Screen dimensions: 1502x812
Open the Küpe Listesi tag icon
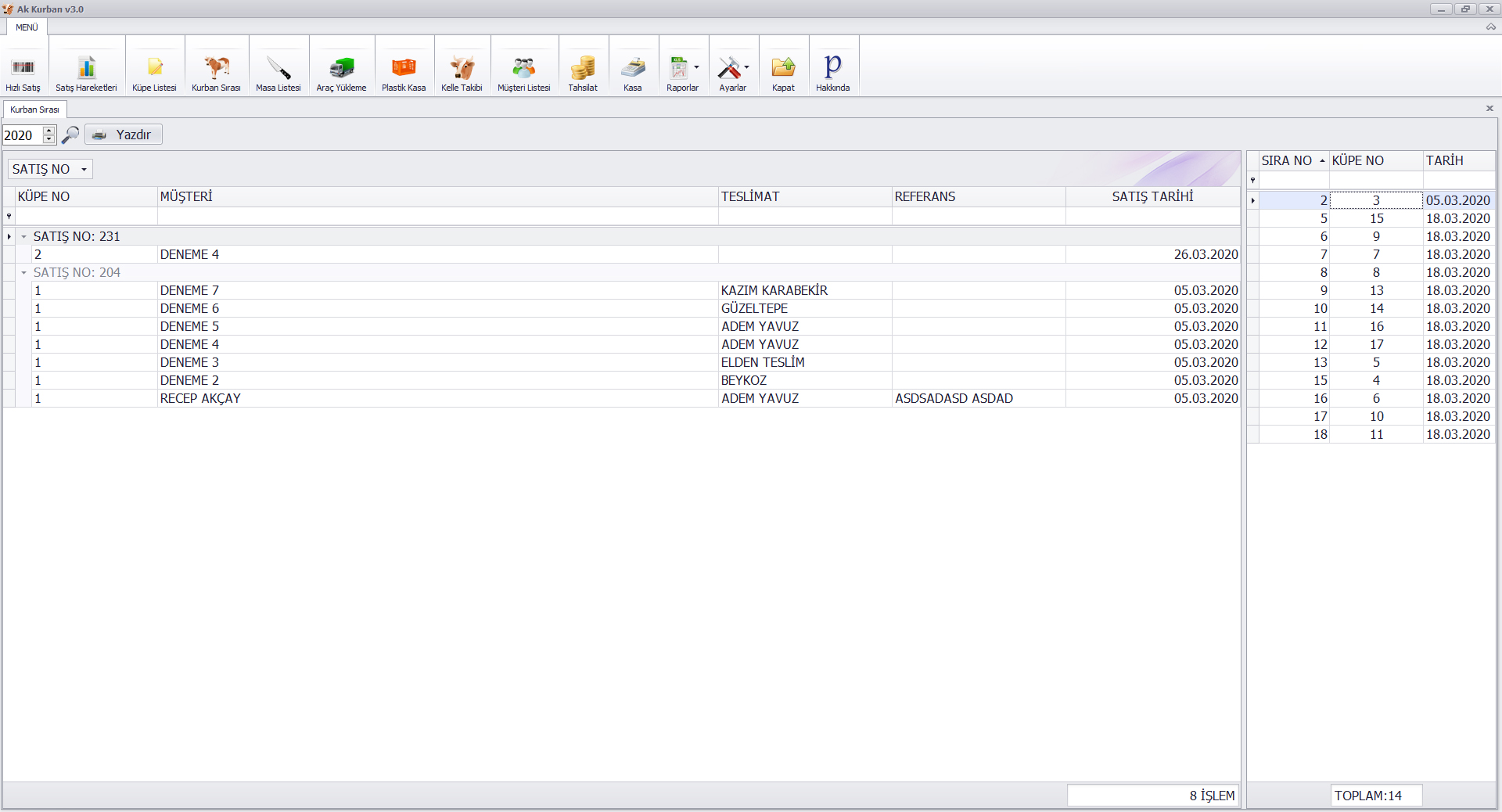pyautogui.click(x=154, y=68)
